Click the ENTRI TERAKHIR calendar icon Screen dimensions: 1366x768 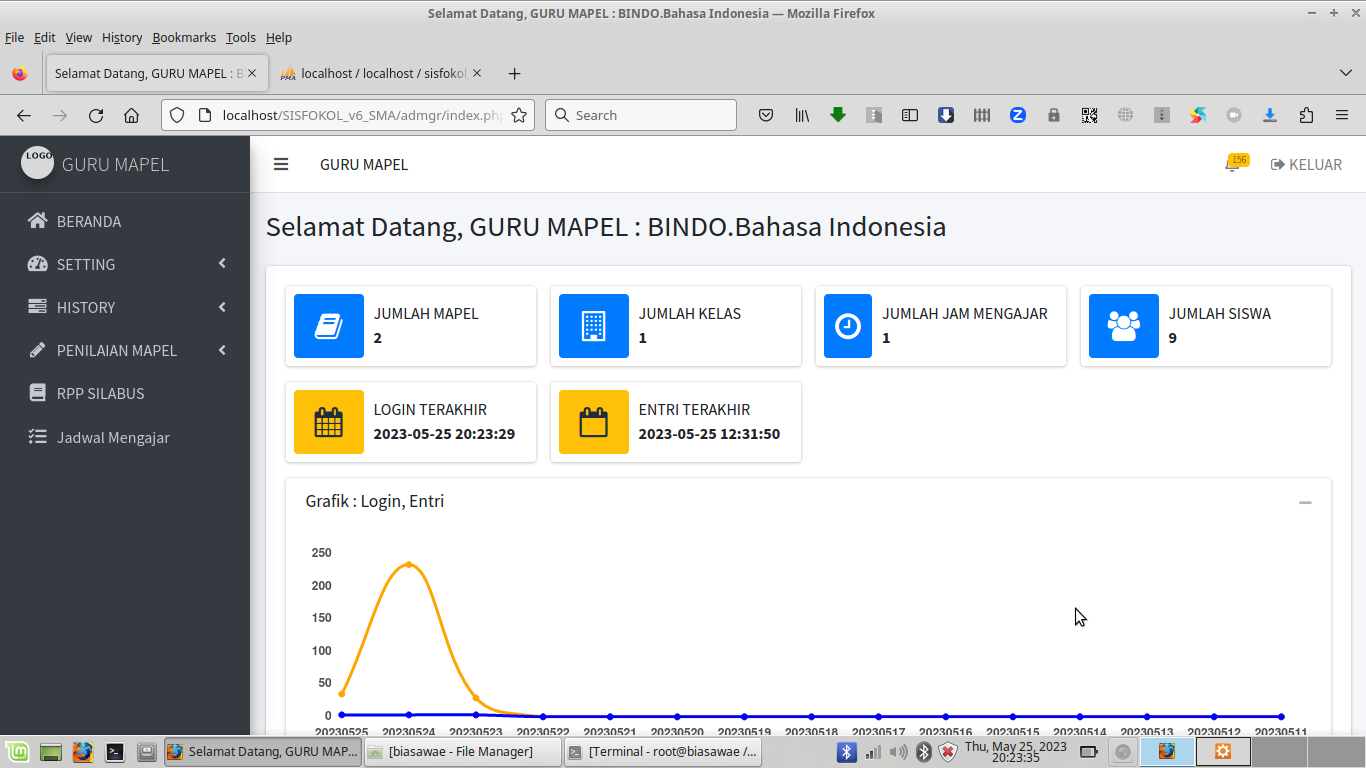594,422
